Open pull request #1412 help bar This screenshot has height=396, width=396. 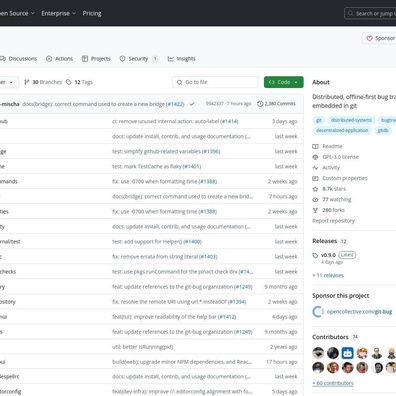[x=227, y=317]
